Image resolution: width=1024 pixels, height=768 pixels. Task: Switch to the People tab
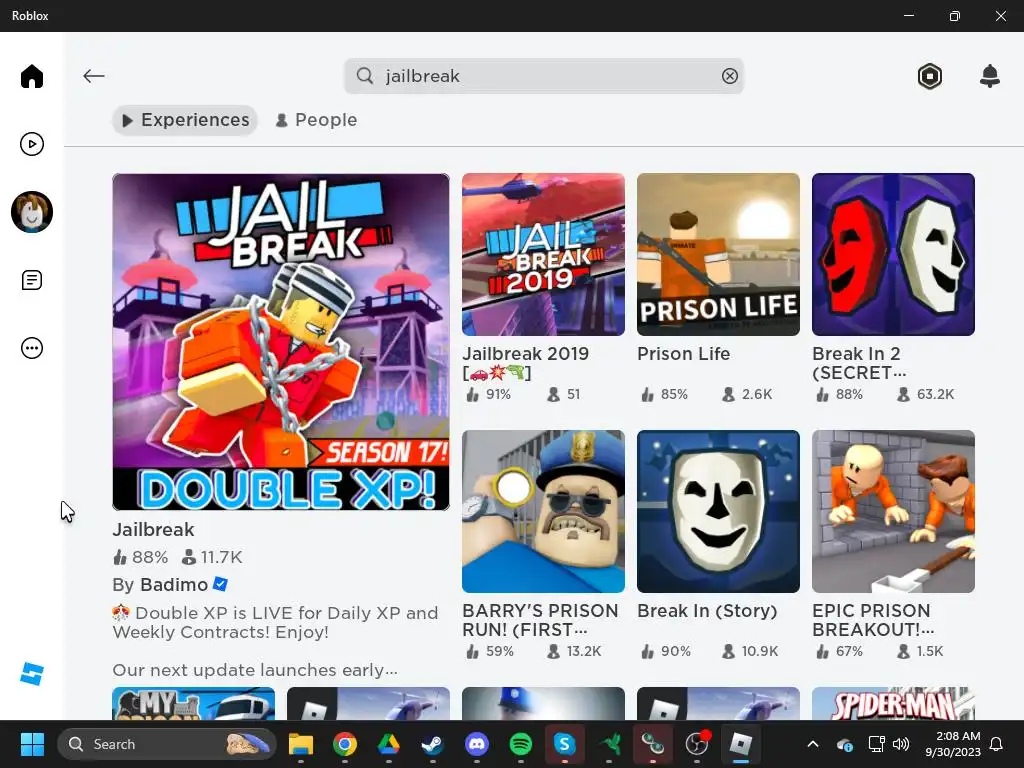[316, 120]
